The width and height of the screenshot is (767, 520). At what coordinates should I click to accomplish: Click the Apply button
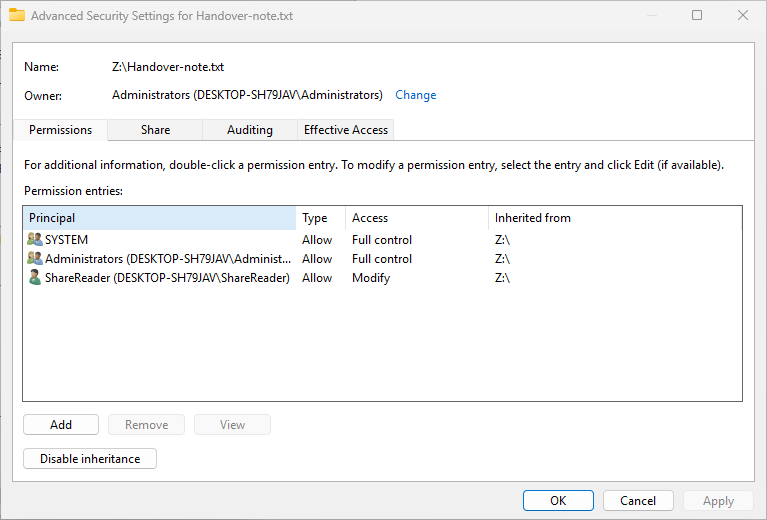[718, 500]
